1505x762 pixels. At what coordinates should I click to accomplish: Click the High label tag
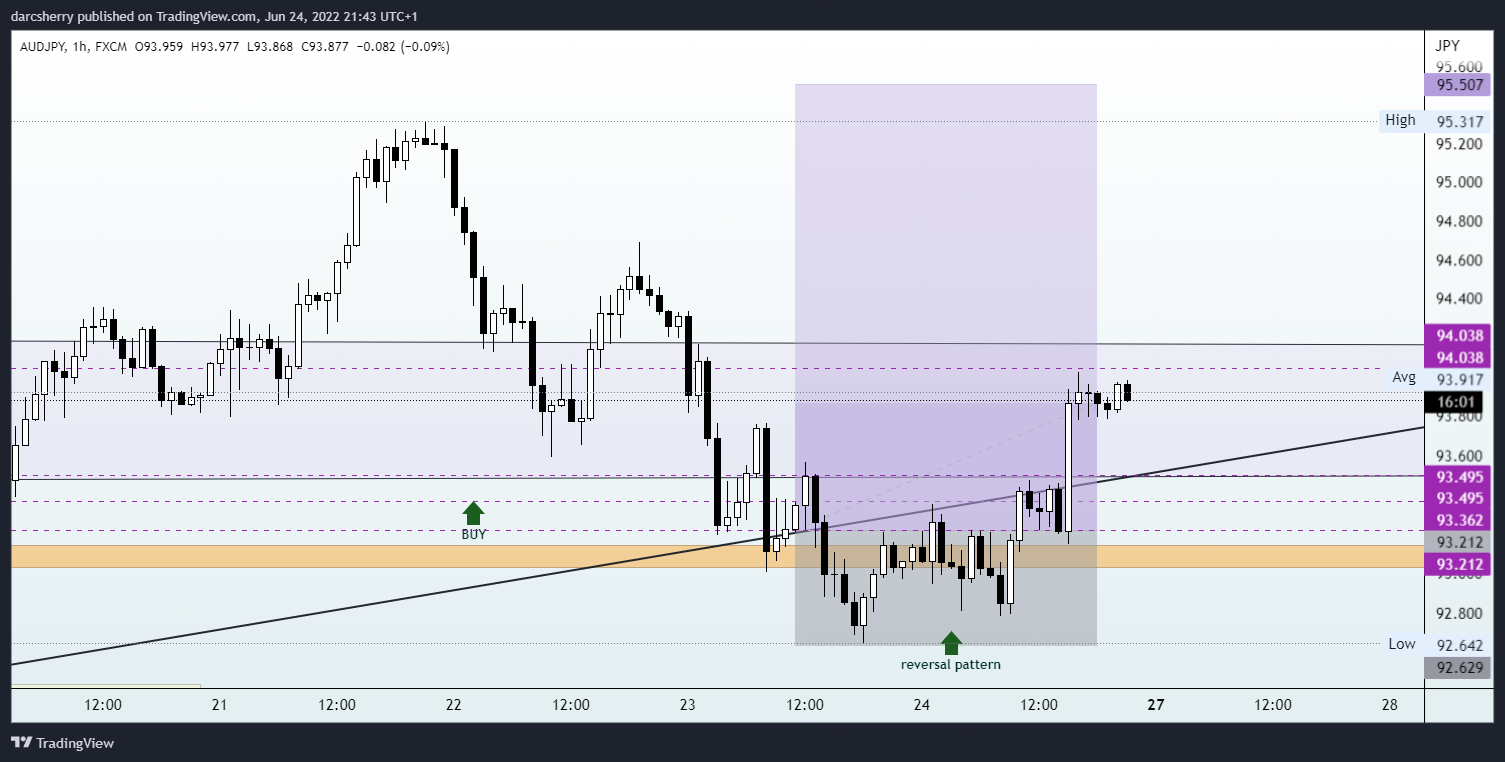[x=1400, y=120]
